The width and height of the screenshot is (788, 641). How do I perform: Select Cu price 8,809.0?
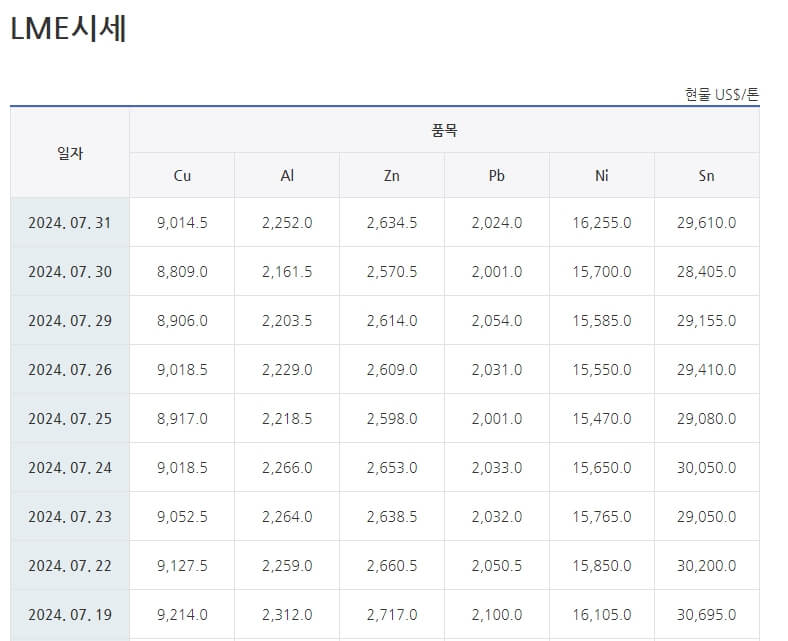182,271
